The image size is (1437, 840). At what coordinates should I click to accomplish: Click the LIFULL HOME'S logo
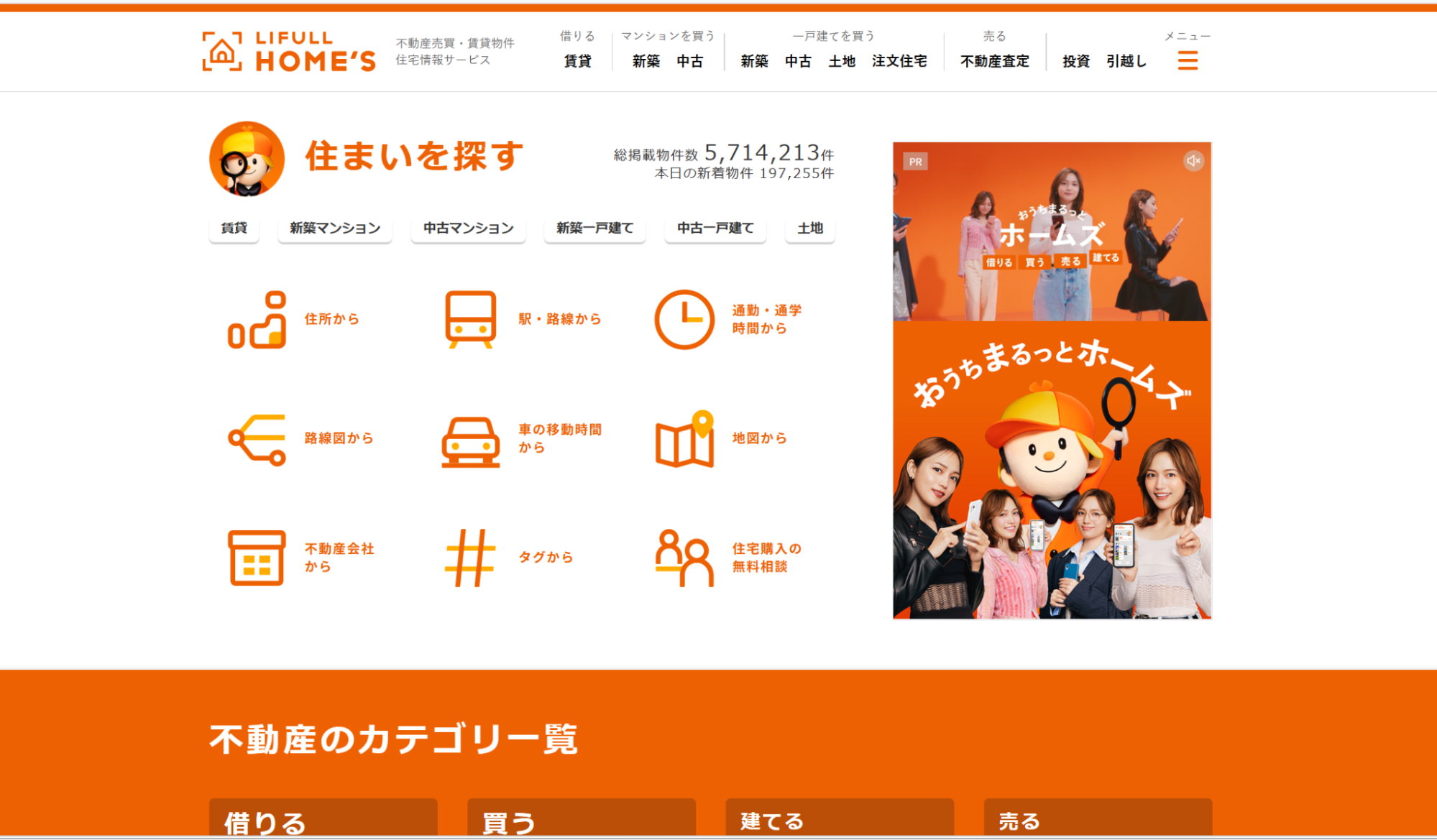click(288, 51)
